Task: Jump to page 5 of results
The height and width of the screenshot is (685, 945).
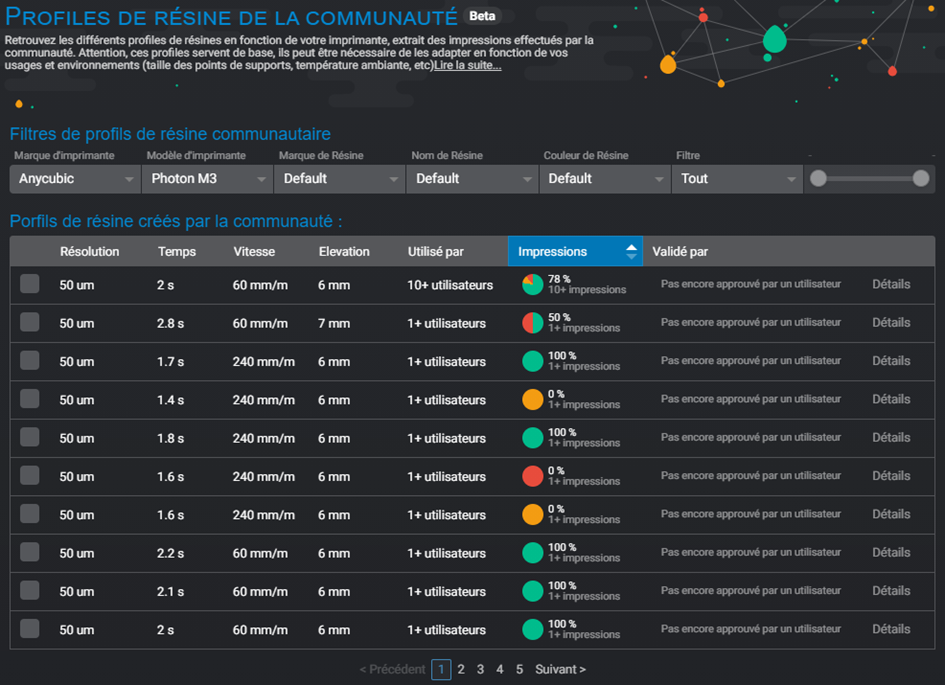Action: (520, 669)
